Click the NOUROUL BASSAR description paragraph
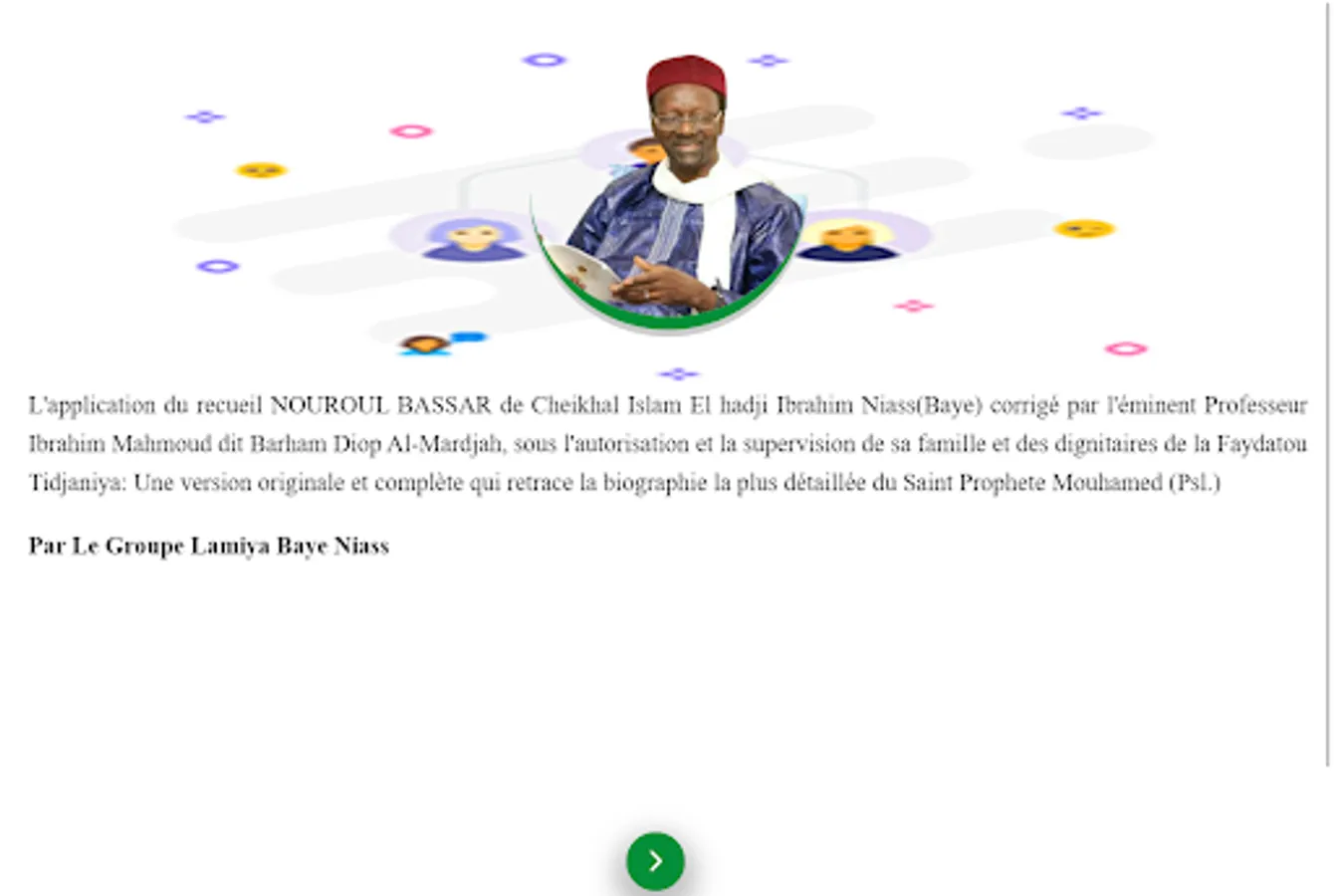Viewport: 1334px width, 896px height. pos(667,443)
